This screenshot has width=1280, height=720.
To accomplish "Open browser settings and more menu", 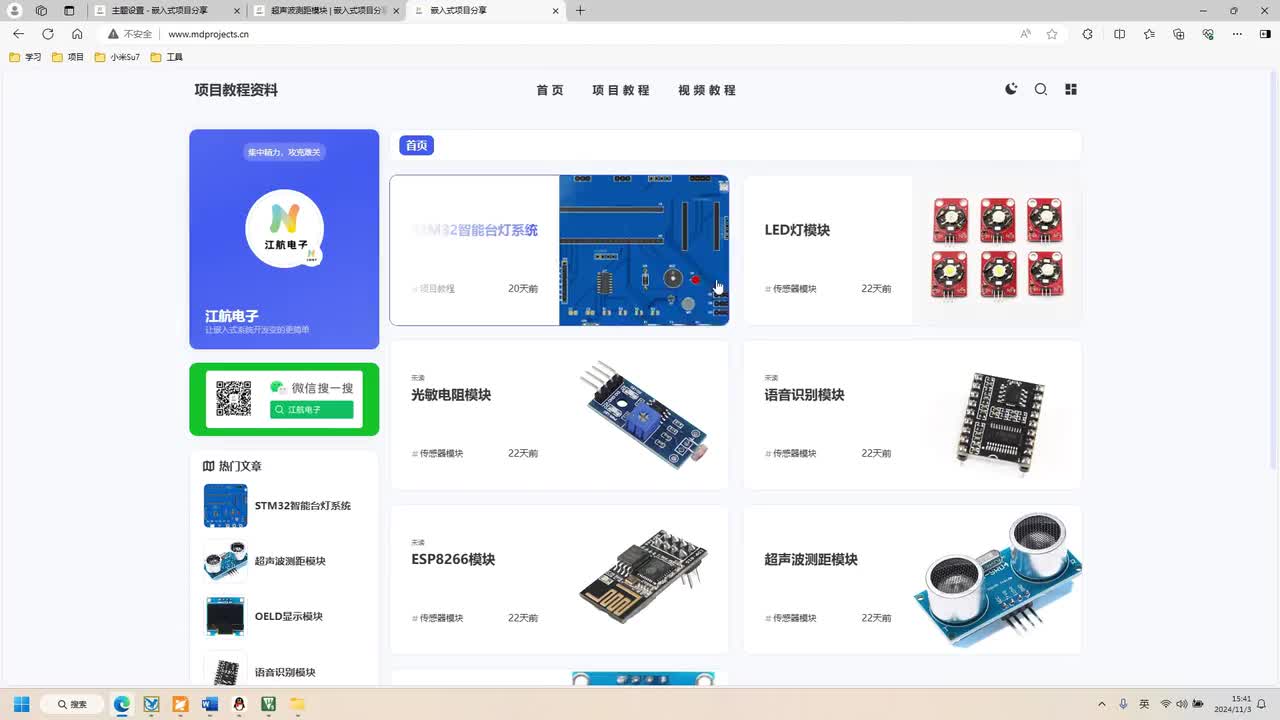I will click(x=1237, y=34).
